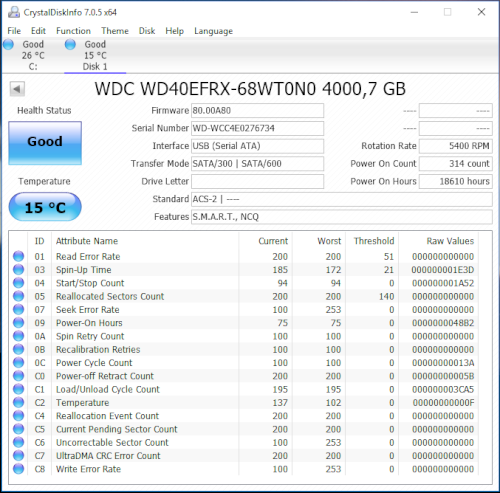Click the empty Drive Letter field

click(x=257, y=181)
